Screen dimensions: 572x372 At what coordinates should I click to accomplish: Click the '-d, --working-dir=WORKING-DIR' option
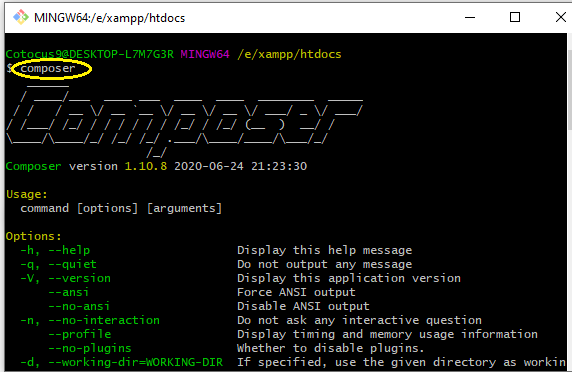pyautogui.click(x=121, y=362)
